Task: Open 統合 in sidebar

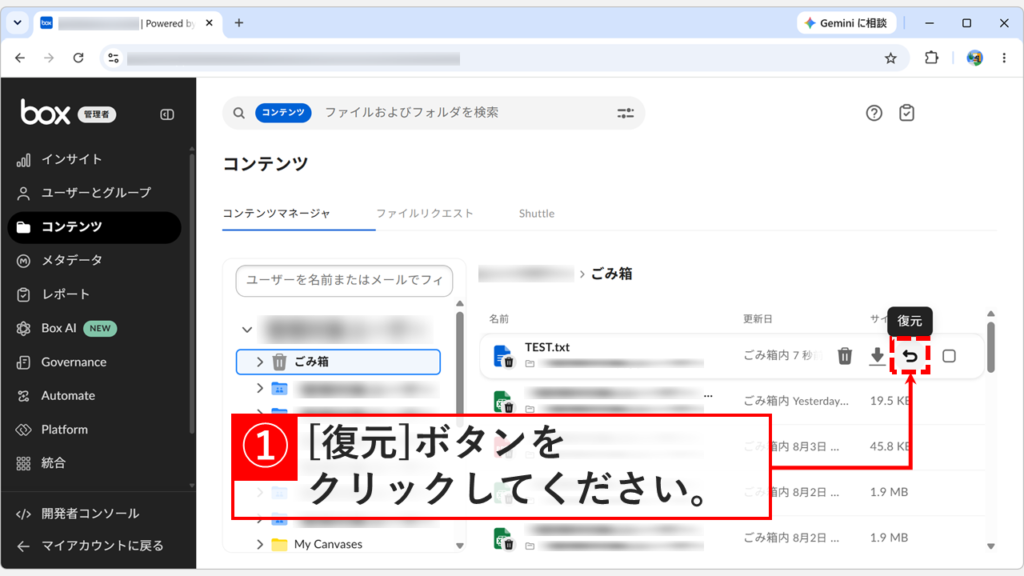Action: pyautogui.click(x=94, y=463)
